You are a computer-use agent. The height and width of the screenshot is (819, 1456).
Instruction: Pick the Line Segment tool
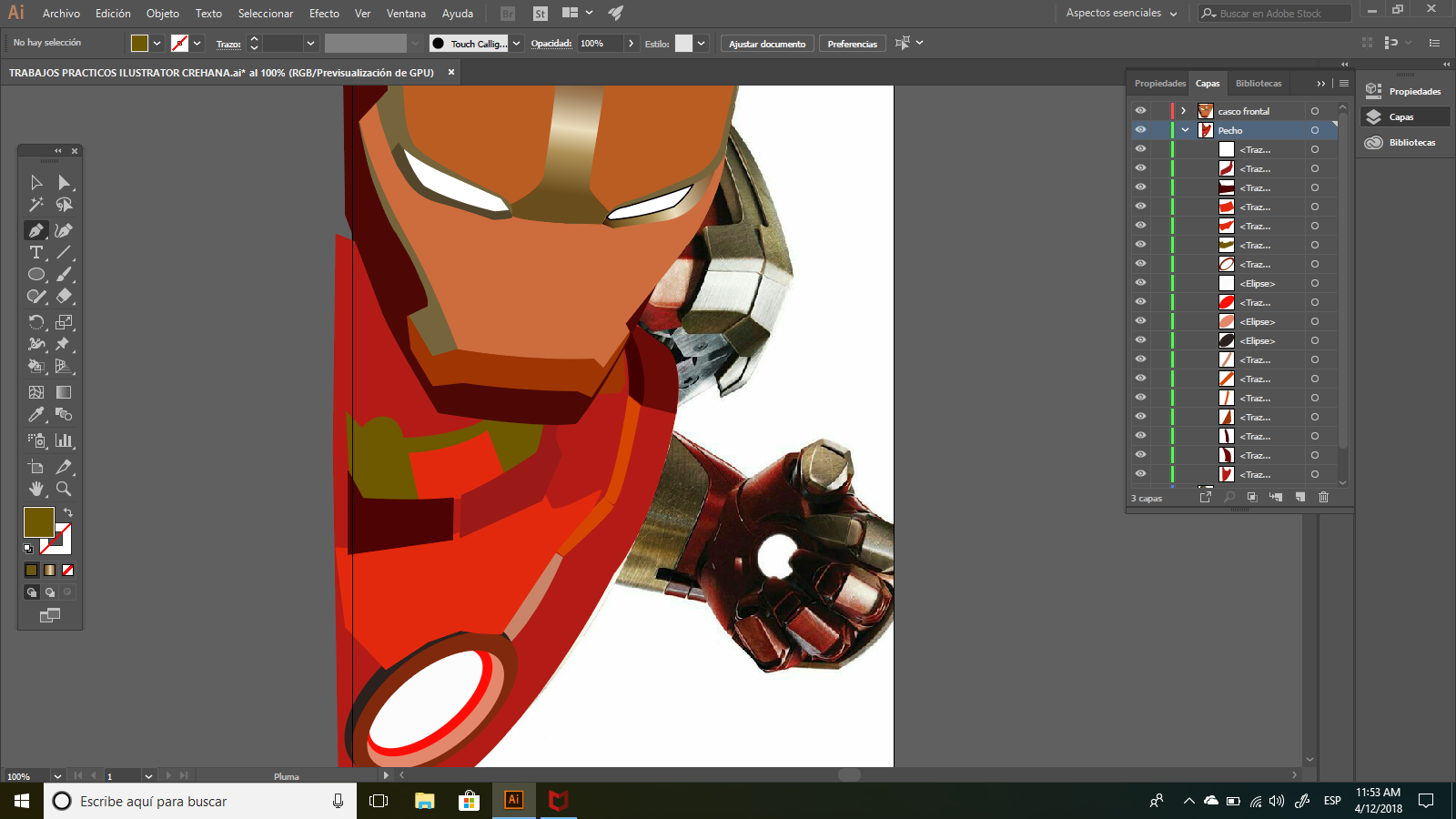click(x=64, y=252)
